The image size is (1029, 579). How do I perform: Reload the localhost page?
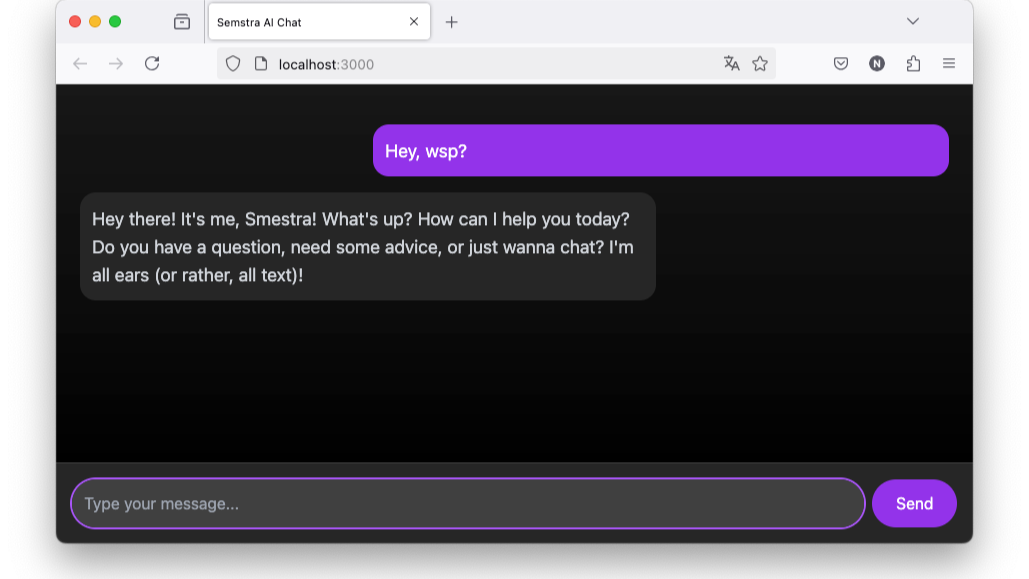point(152,64)
